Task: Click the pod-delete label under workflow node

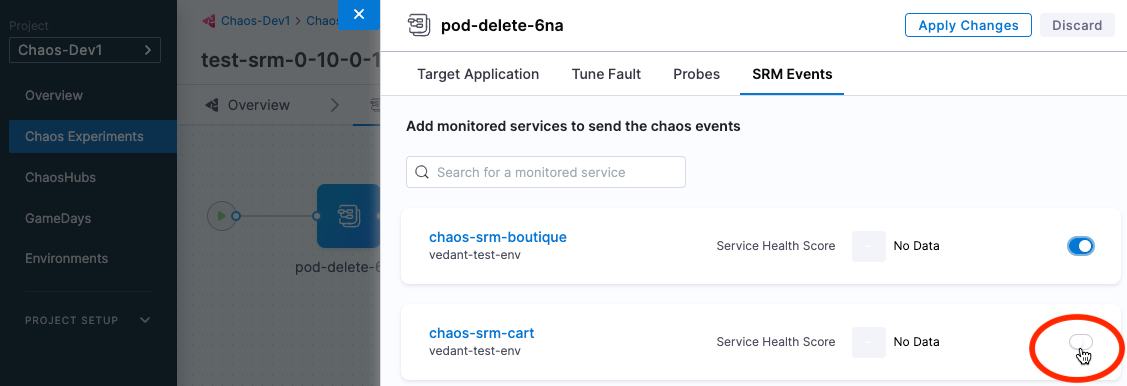Action: 338,268
